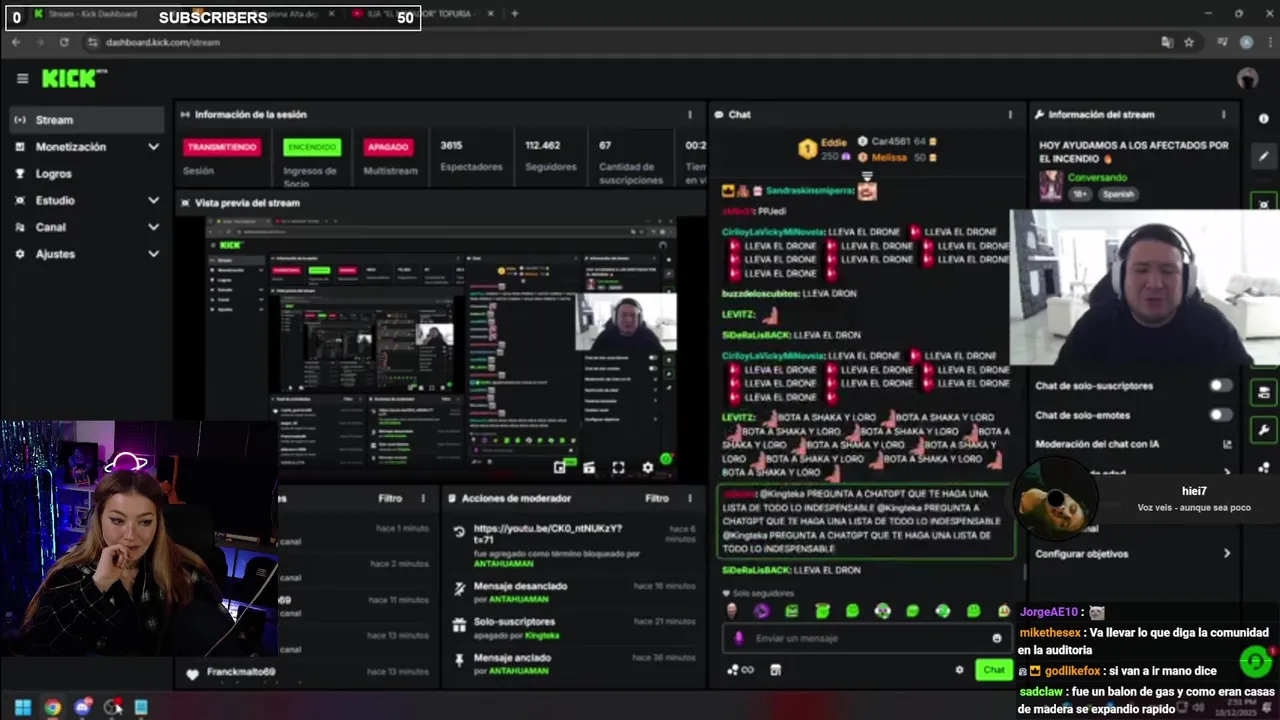Screen dimensions: 1280x720
Task: Select Stream in the left sidebar
Action: (x=86, y=120)
